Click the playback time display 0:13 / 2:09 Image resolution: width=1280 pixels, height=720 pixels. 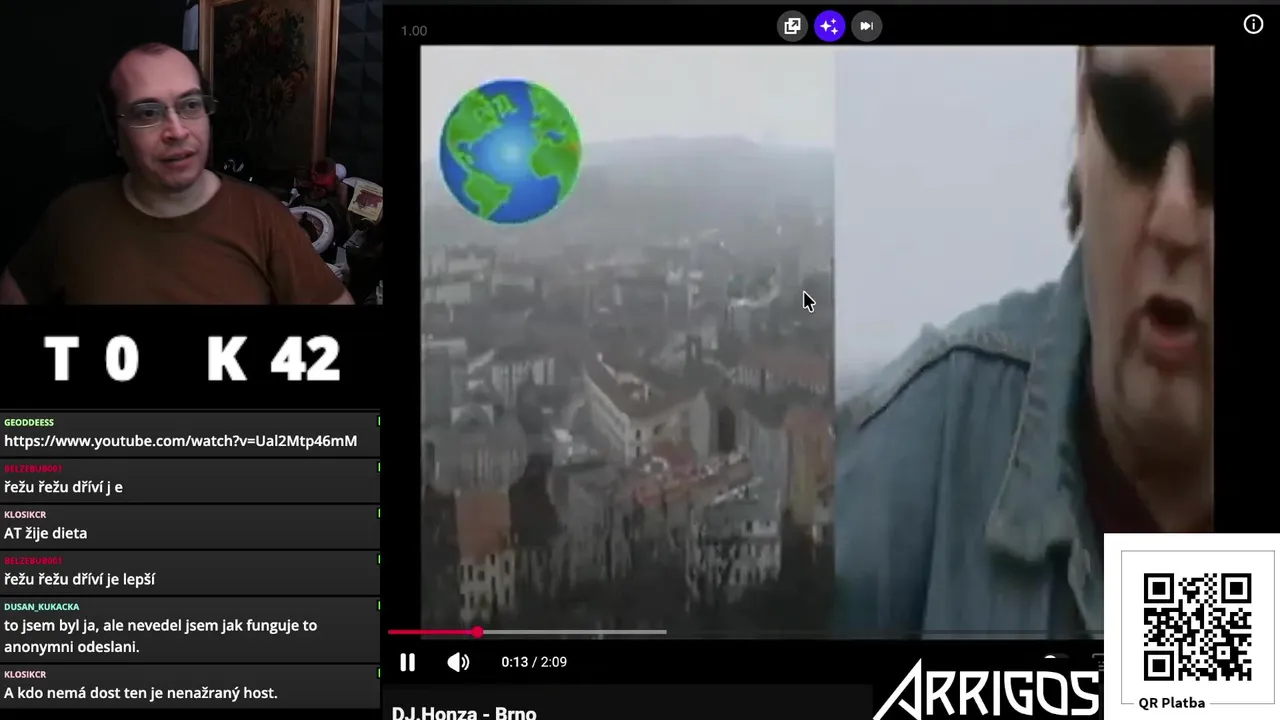(x=534, y=662)
